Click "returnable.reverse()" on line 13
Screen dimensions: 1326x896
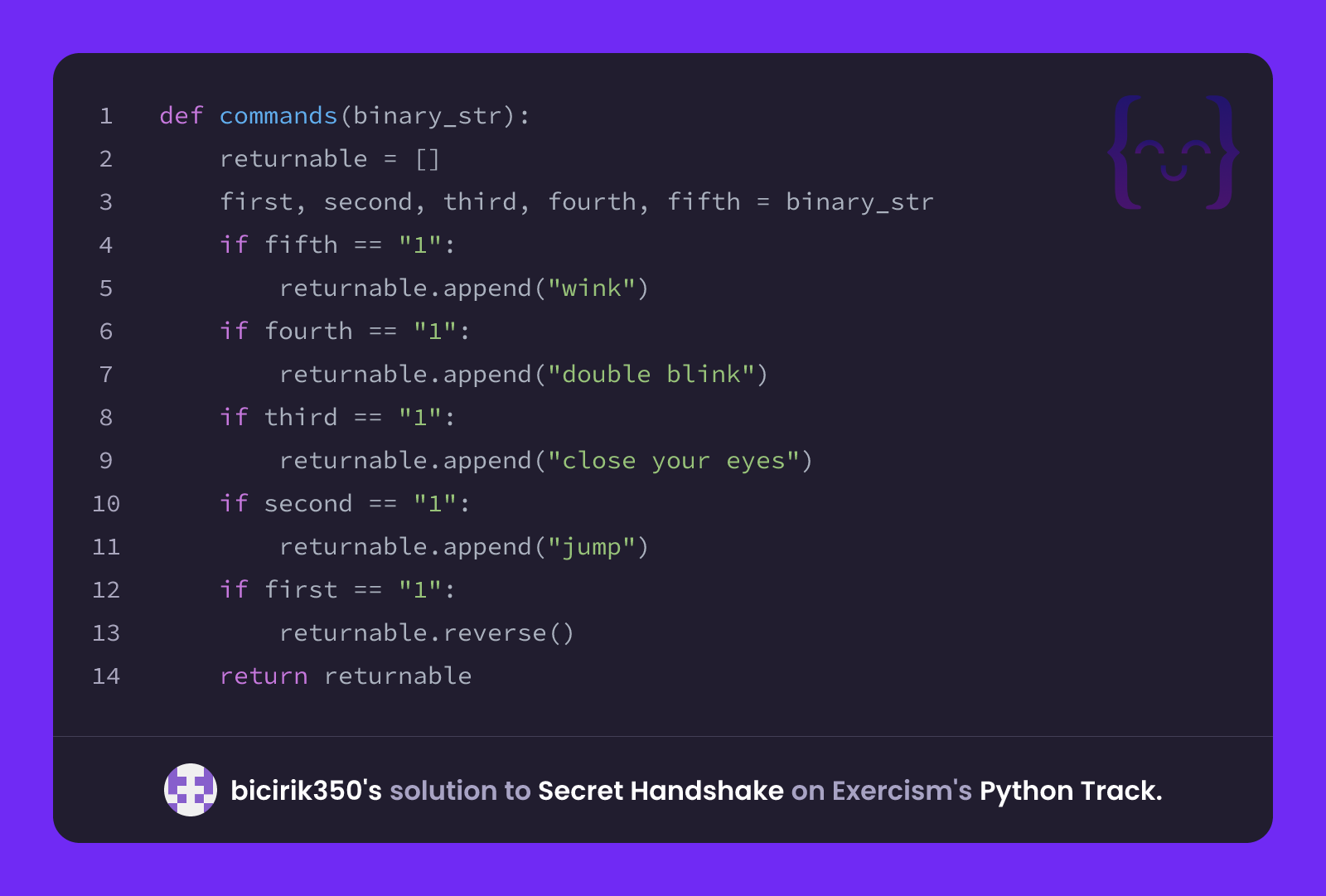[x=427, y=633]
